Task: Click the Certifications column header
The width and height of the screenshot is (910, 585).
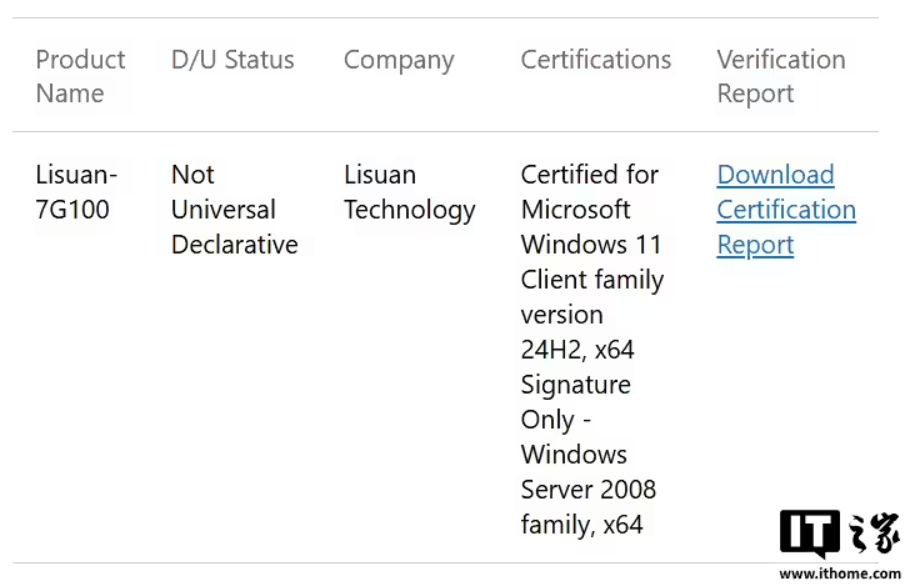Action: pyautogui.click(x=595, y=60)
